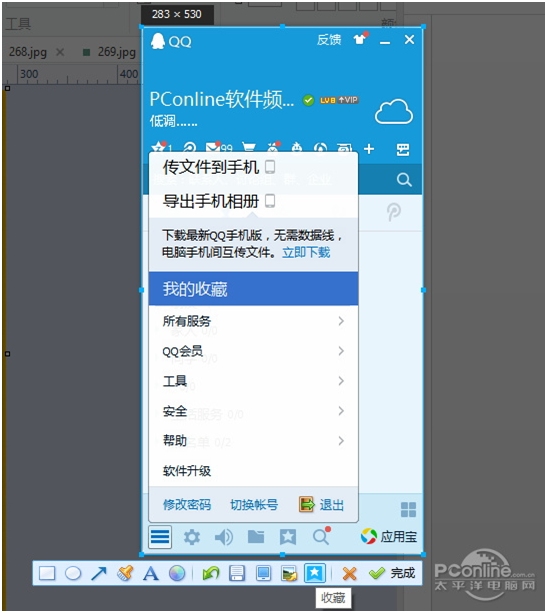Click 立即下载 link
This screenshot has width=547, height=613.
coord(306,253)
